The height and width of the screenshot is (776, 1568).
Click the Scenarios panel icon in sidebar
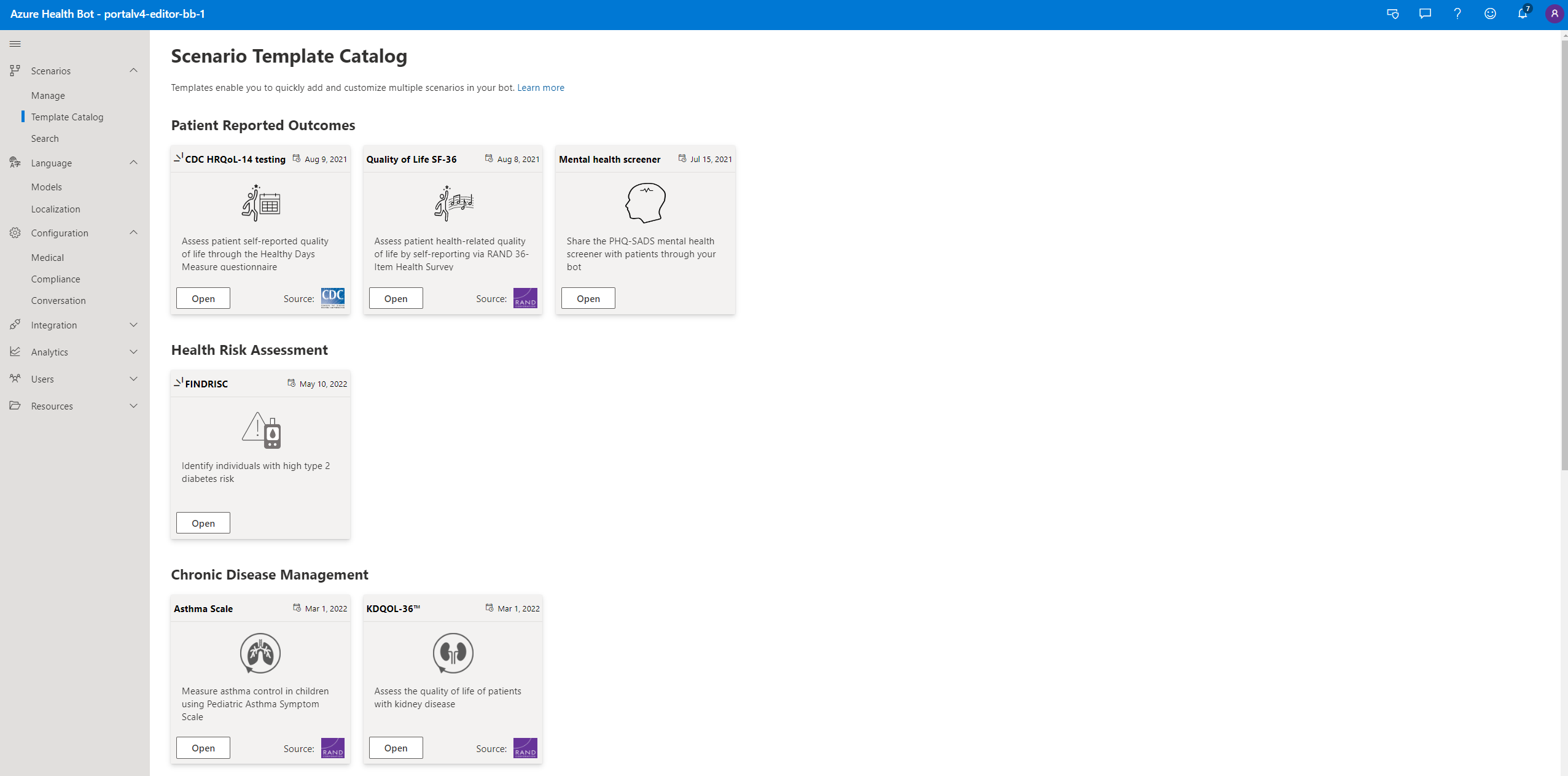(15, 70)
